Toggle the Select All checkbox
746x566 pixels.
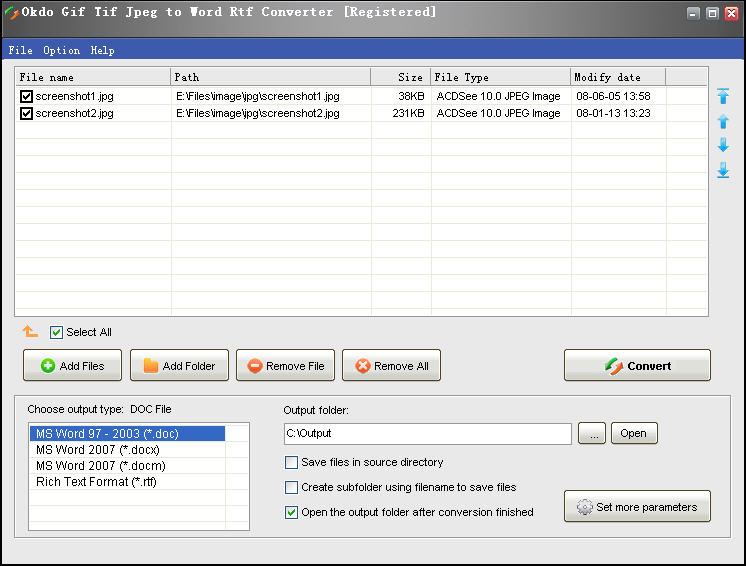(x=56, y=332)
